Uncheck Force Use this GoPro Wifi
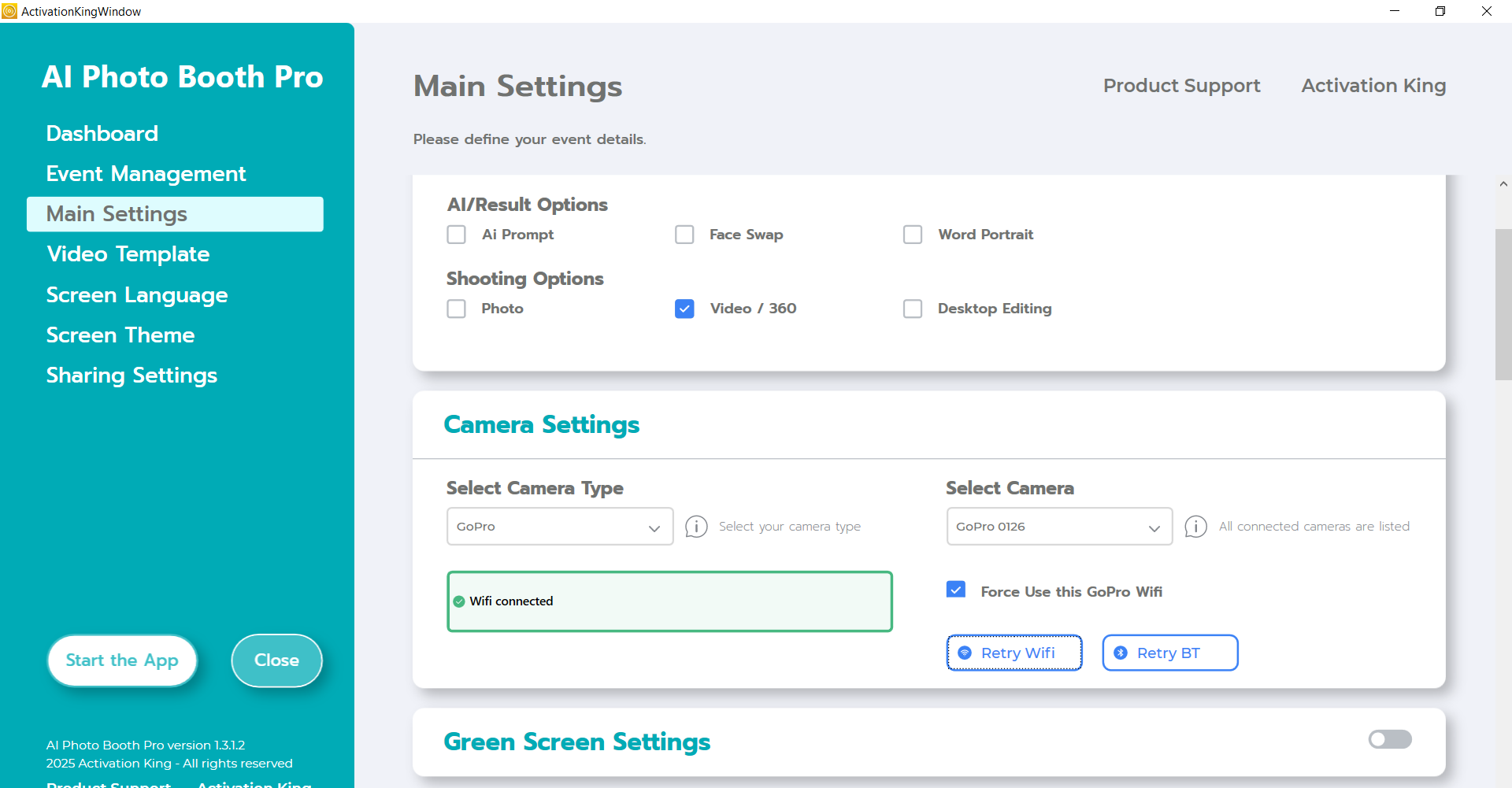 tap(956, 590)
